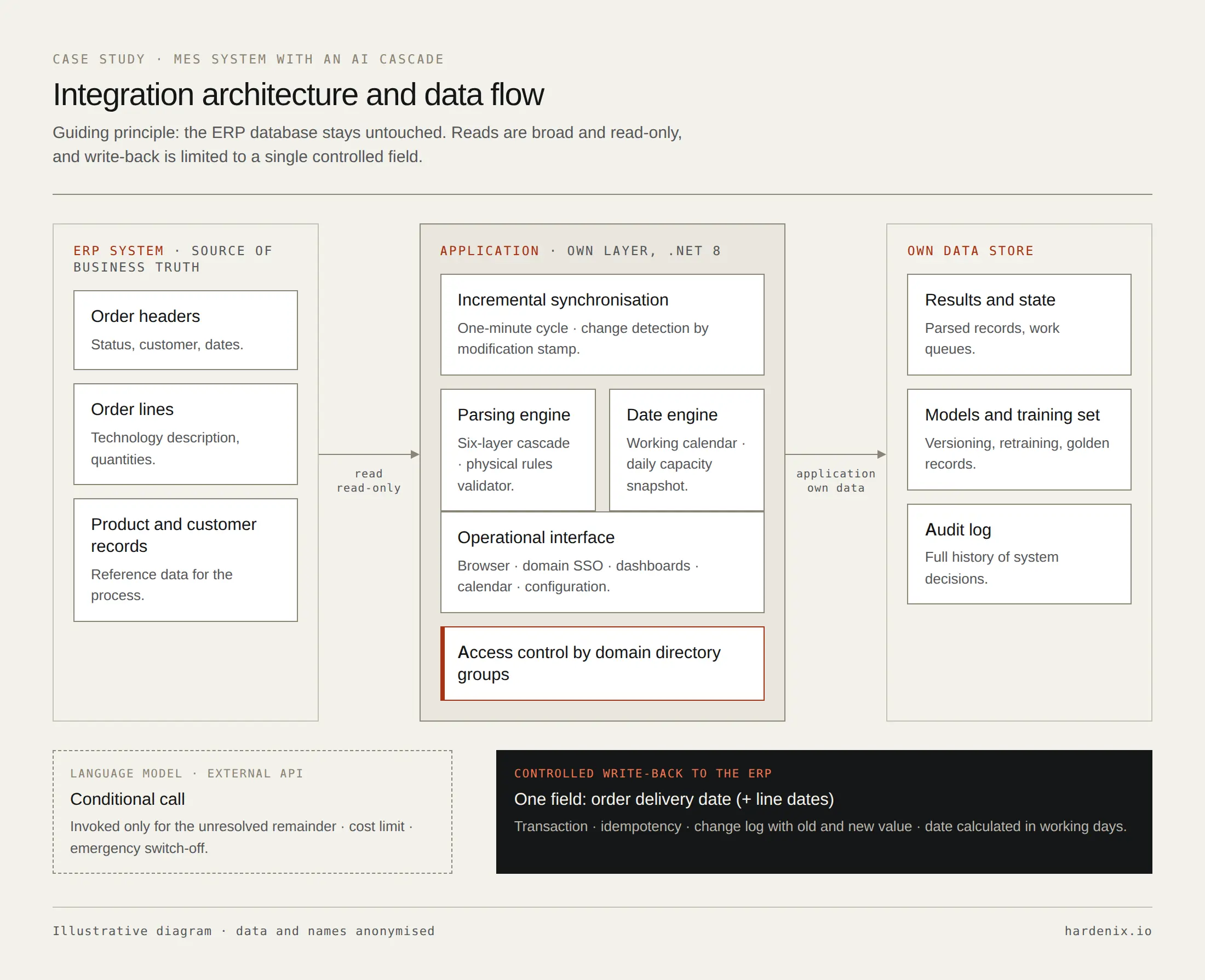Click the 'Operational interface' box

602,562
